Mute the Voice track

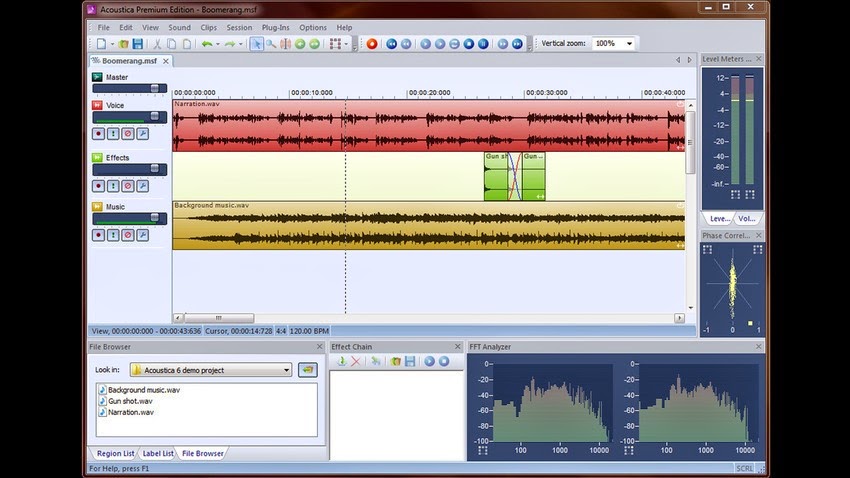(x=128, y=133)
